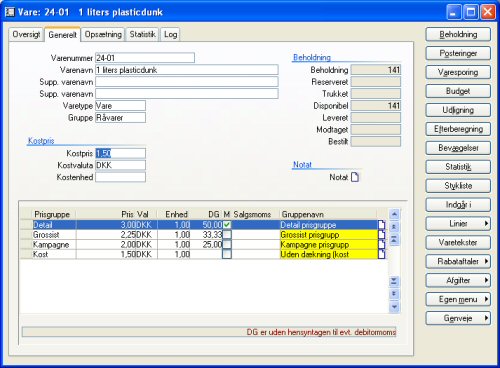
Task: Click the Varesporing button
Action: (x=458, y=72)
